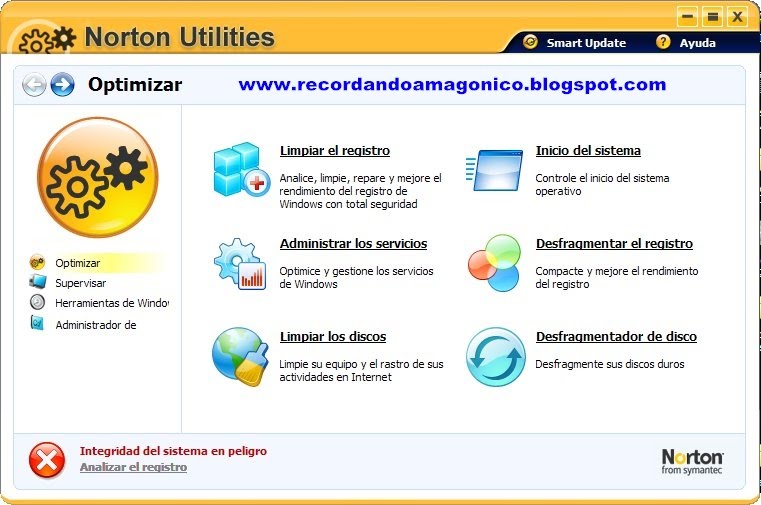
Task: Select Supervisar in the sidebar
Action: tap(81, 283)
